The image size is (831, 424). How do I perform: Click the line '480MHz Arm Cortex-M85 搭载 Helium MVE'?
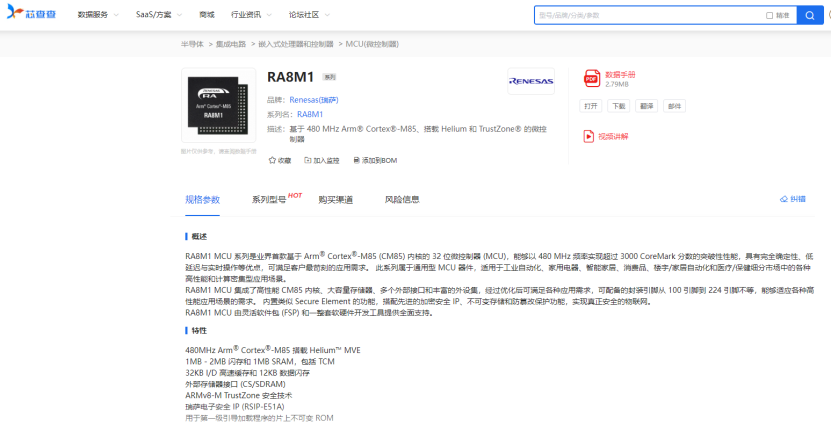[x=273, y=350]
